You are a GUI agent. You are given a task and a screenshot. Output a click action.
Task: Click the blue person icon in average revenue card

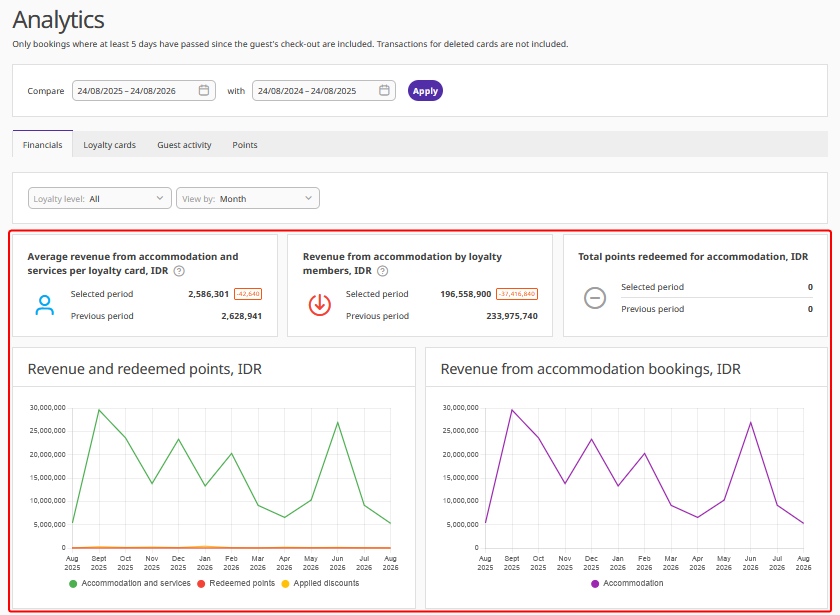[44, 305]
